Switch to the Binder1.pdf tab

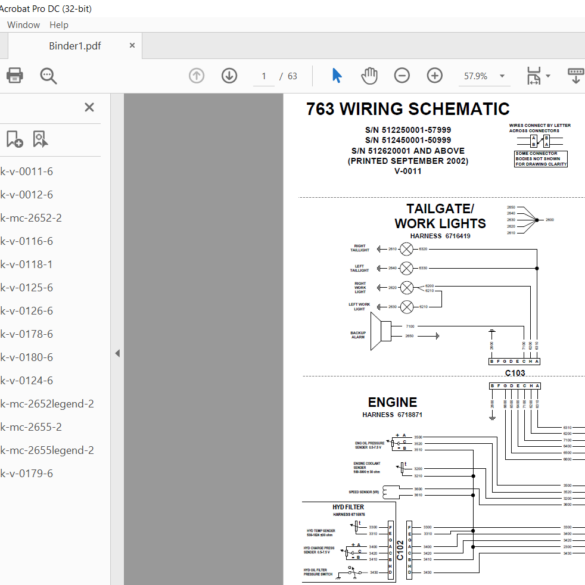[x=75, y=46]
